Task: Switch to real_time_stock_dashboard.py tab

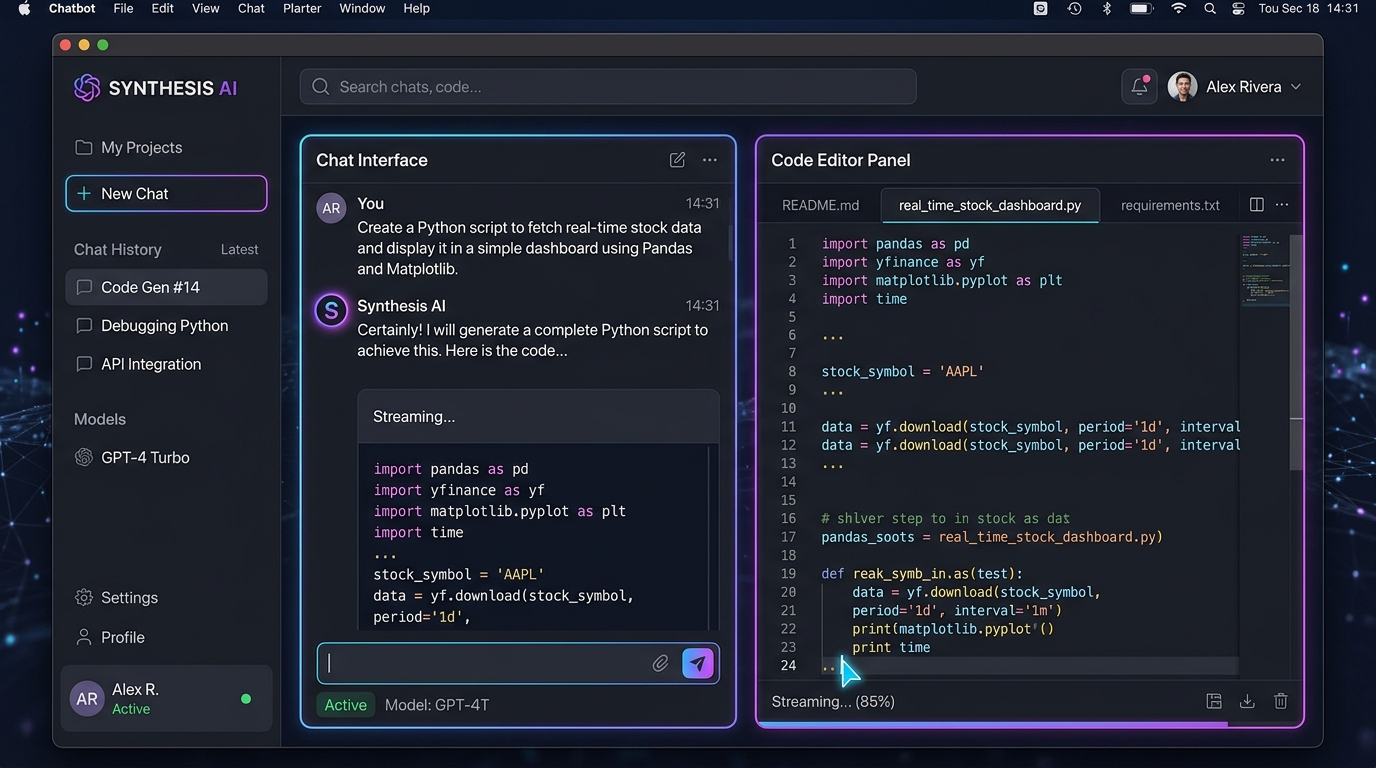Action: 990,205
